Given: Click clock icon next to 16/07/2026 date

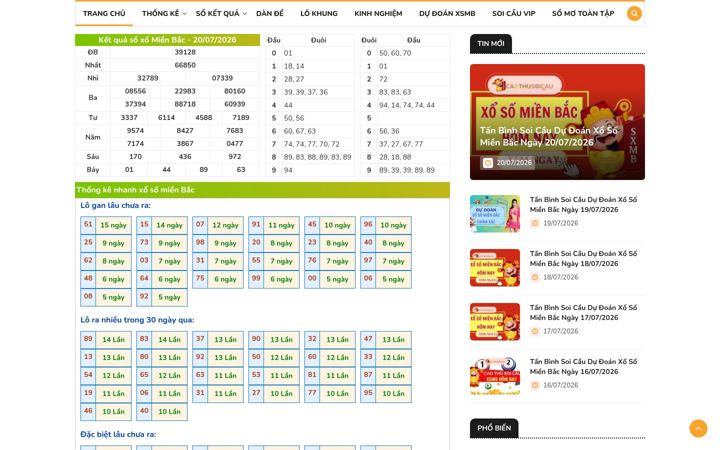Looking at the screenshot, I should pyautogui.click(x=534, y=385).
